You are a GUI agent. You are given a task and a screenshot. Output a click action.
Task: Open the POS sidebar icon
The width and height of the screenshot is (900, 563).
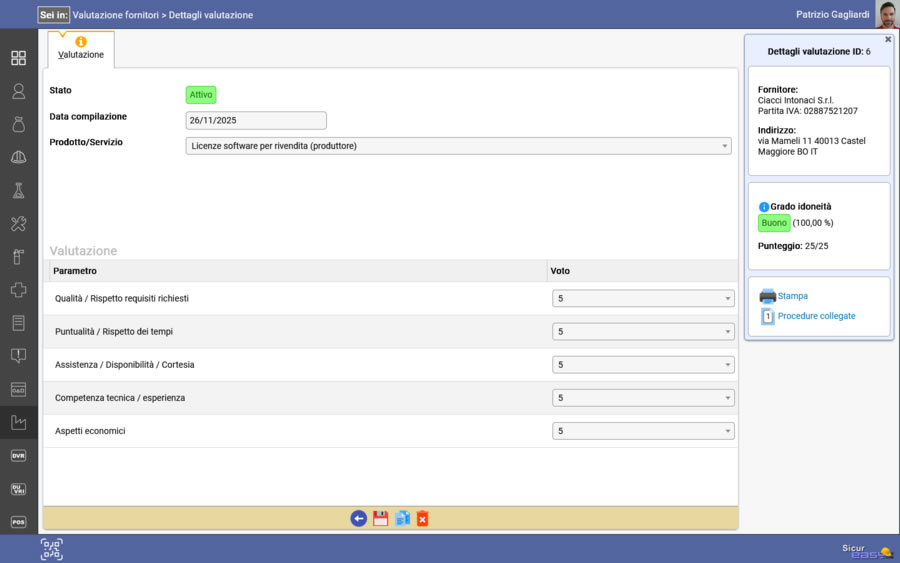coord(18,521)
